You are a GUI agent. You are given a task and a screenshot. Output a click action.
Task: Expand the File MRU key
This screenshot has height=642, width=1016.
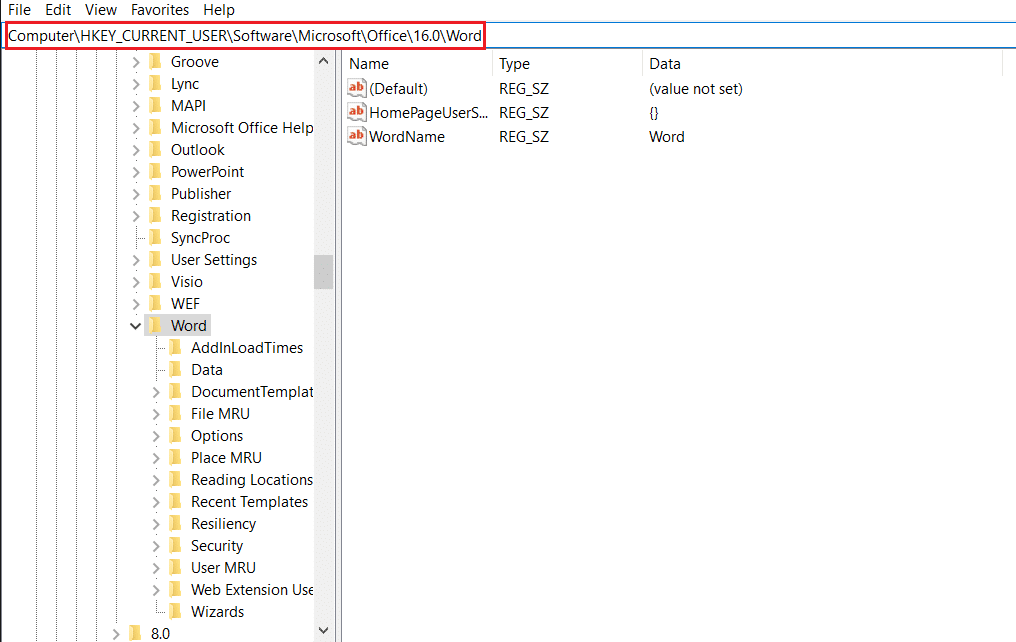coord(156,414)
